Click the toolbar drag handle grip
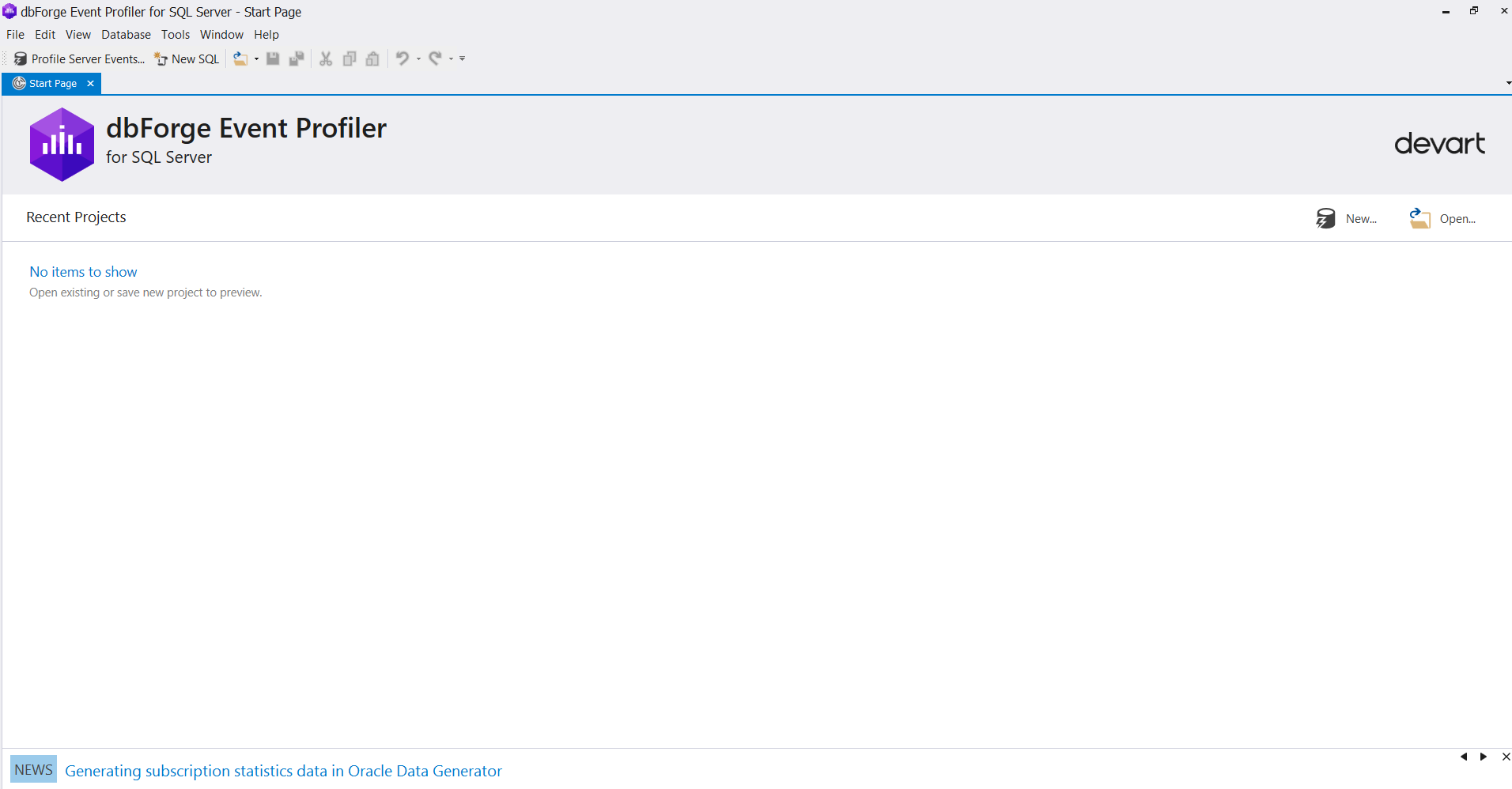Image resolution: width=1512 pixels, height=789 pixels. pos(6,59)
